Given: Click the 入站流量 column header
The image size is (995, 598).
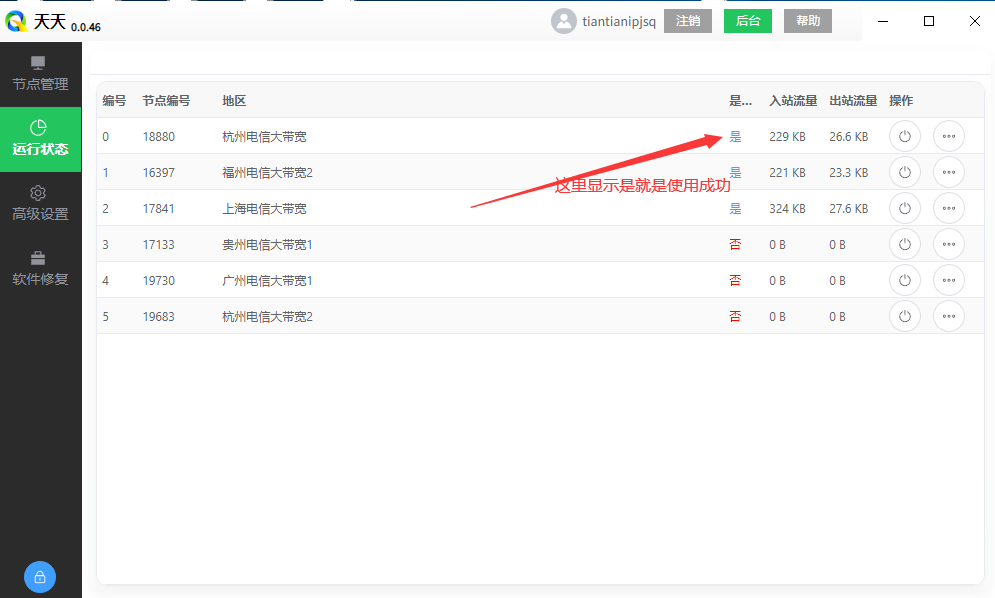Looking at the screenshot, I should tap(793, 100).
